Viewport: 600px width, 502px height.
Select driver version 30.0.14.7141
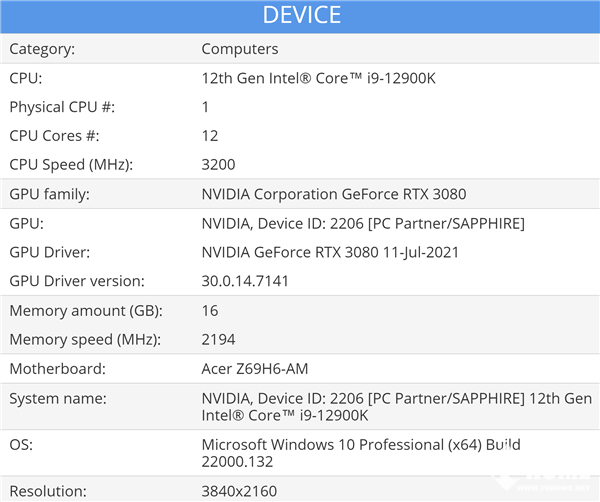(245, 281)
